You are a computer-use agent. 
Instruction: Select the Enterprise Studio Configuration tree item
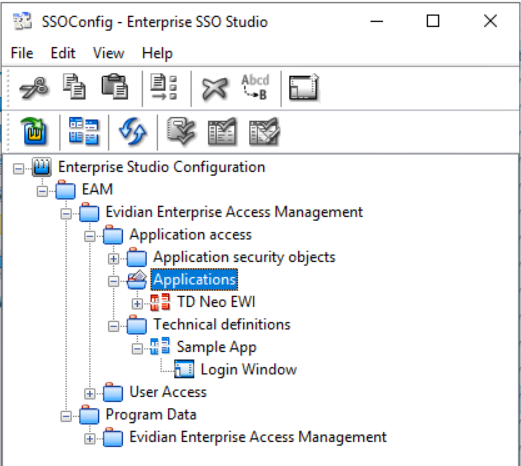162,167
